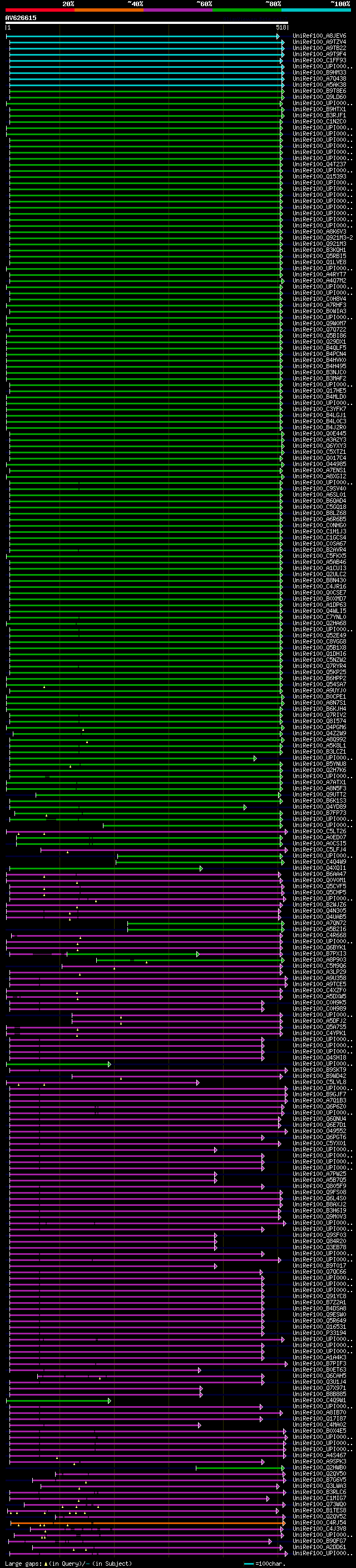Select label UniRef100_C5XTZ1

click(x=319, y=452)
